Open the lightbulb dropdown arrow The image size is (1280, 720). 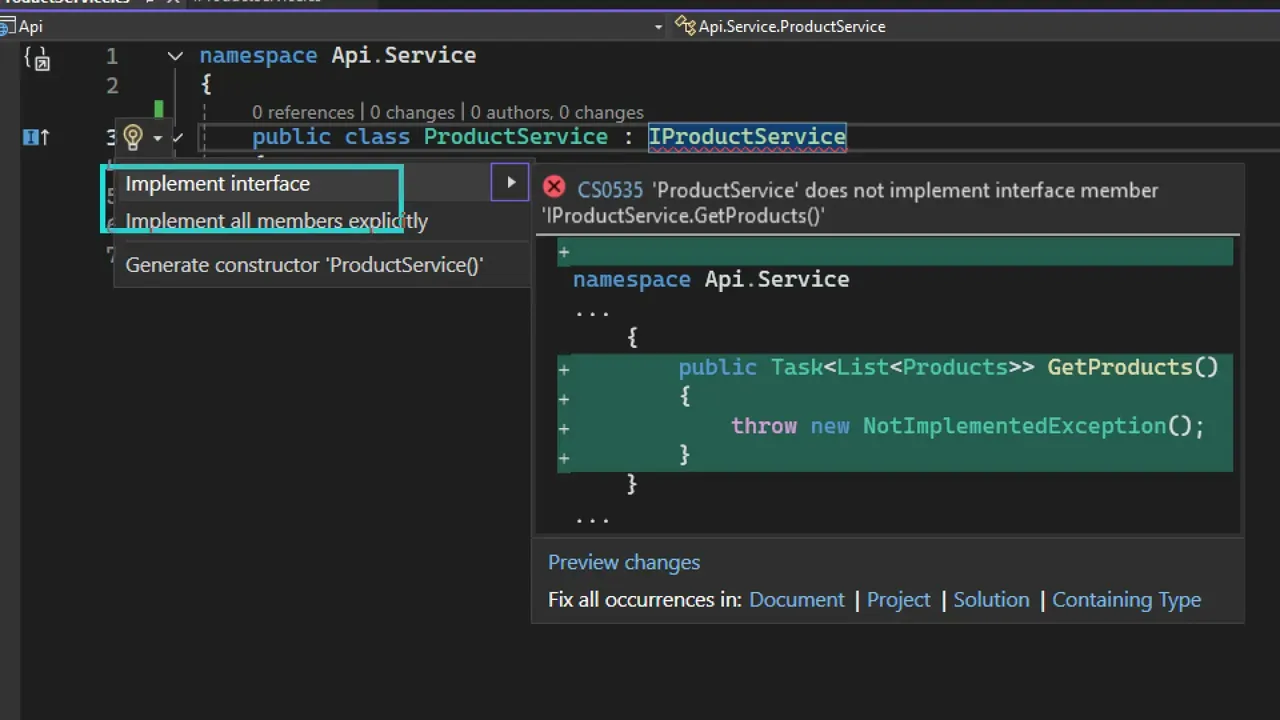click(x=157, y=138)
